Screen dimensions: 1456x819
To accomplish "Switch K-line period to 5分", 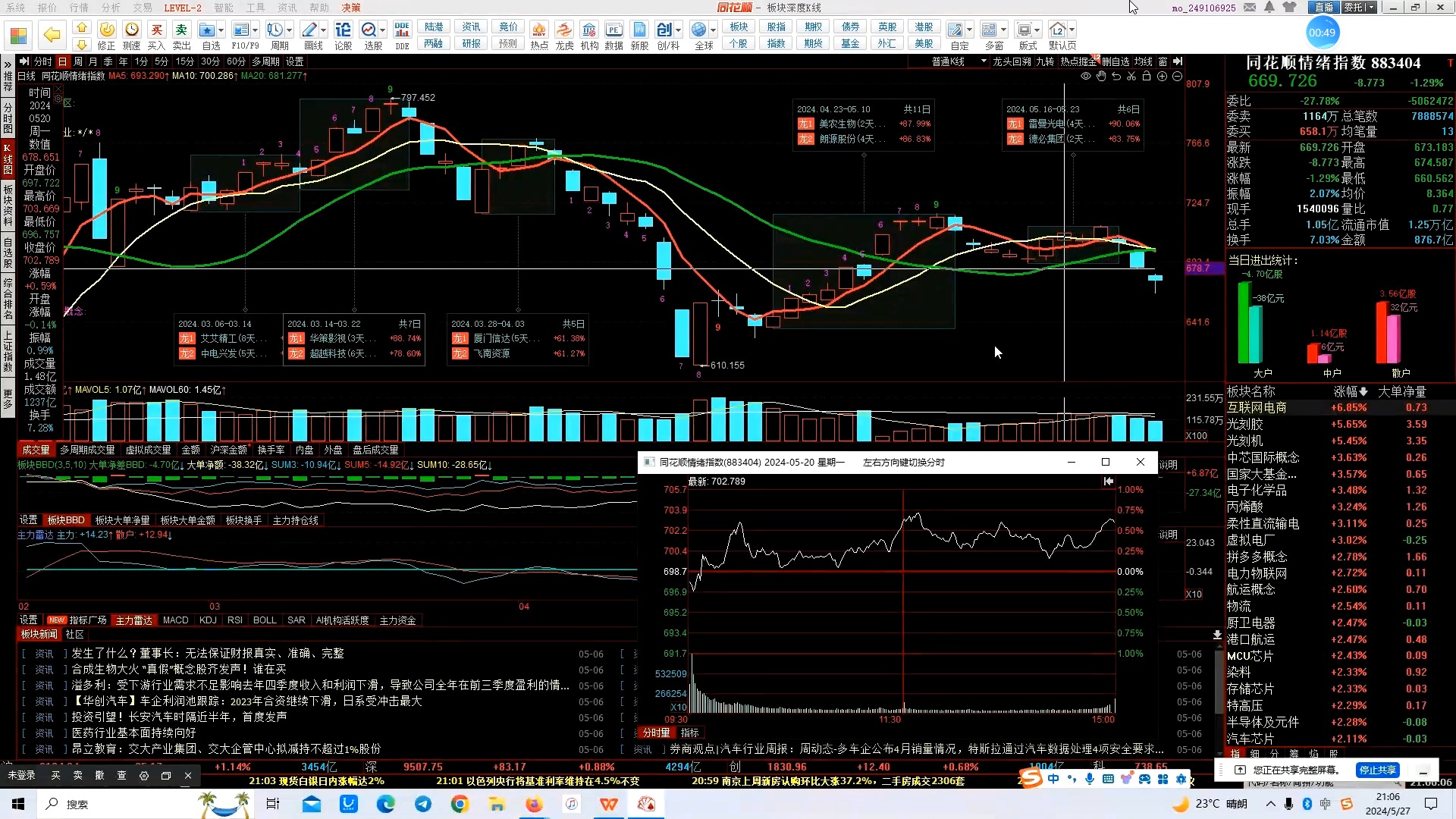I will coord(162,61).
